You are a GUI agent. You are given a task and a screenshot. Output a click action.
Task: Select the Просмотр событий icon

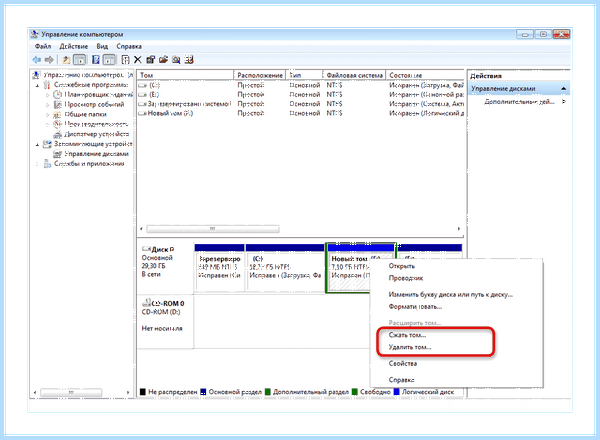tap(57, 104)
